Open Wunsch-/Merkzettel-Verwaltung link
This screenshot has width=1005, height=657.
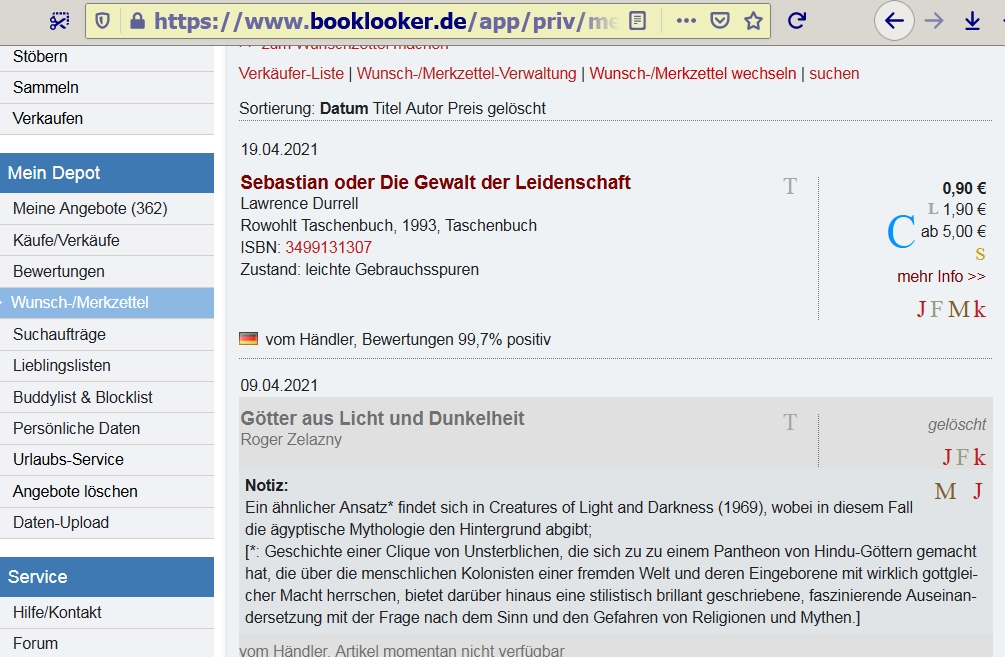pyautogui.click(x=467, y=74)
